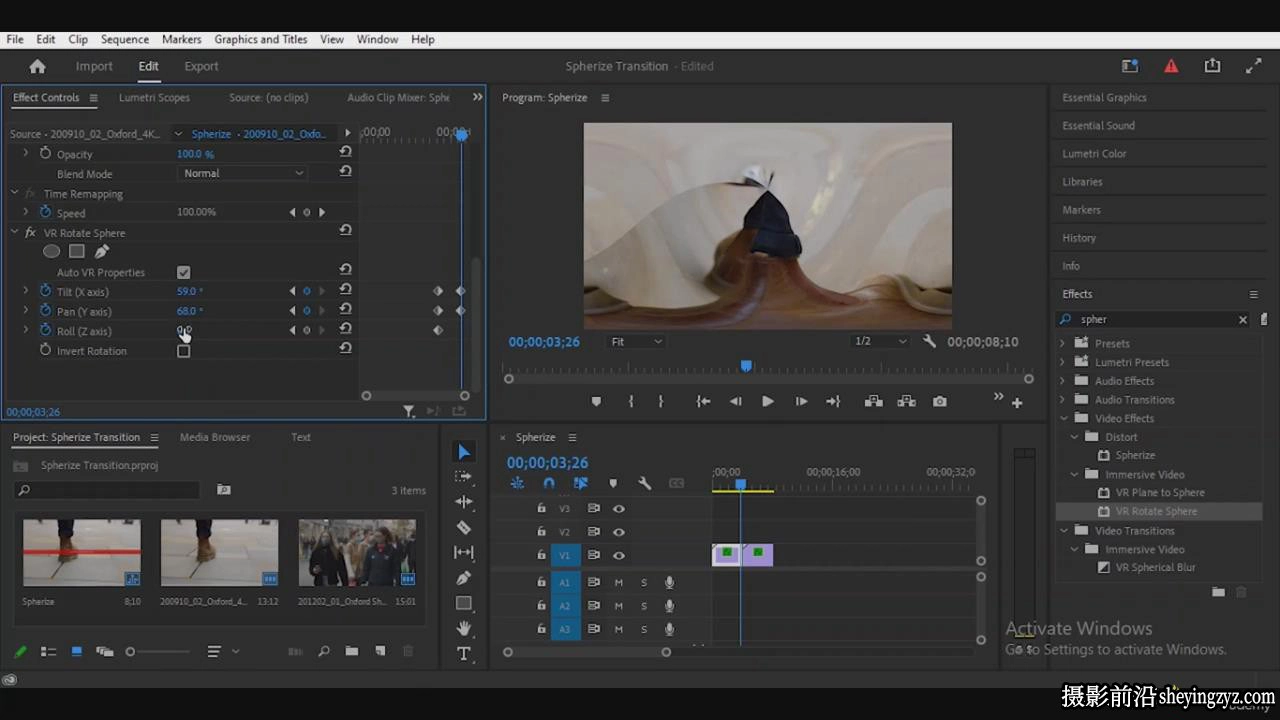The width and height of the screenshot is (1280, 720).
Task: Expand the Presets folder in Effects
Action: pyautogui.click(x=1062, y=343)
